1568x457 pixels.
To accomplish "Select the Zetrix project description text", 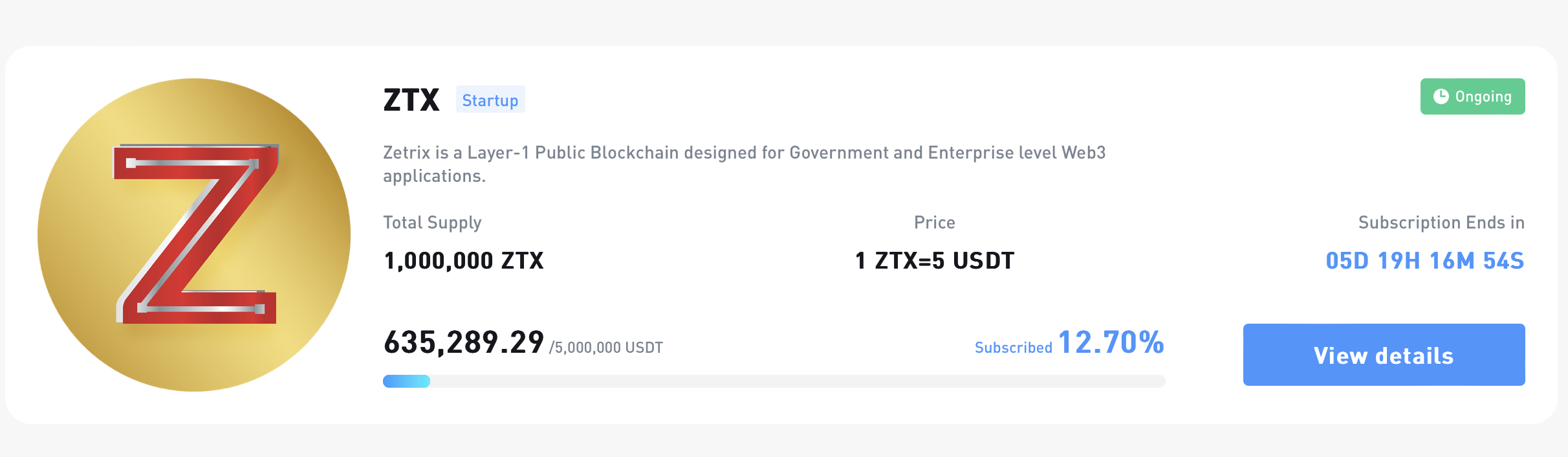I will pyautogui.click(x=744, y=163).
